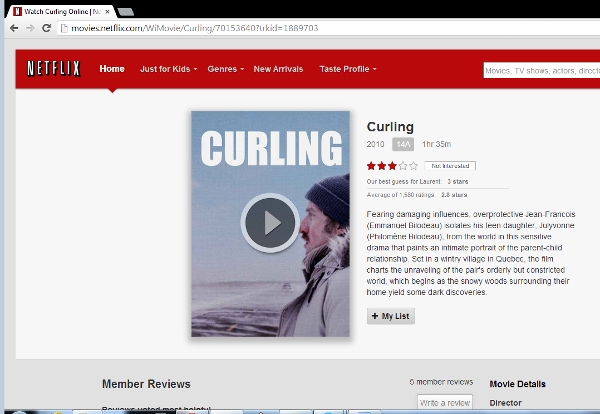The image size is (600, 414).
Task: Click 'Our best guess for Laurent' text
Action: tap(404, 181)
